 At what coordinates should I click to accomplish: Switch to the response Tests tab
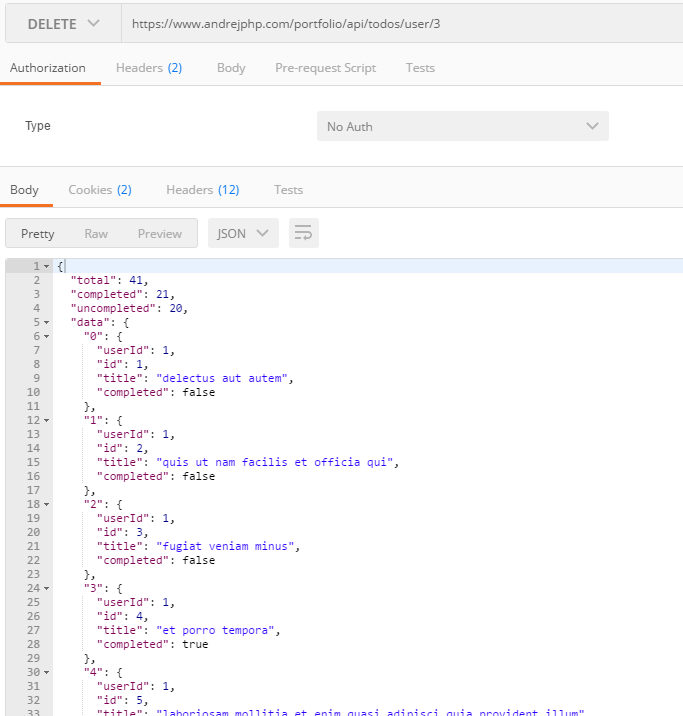click(288, 190)
